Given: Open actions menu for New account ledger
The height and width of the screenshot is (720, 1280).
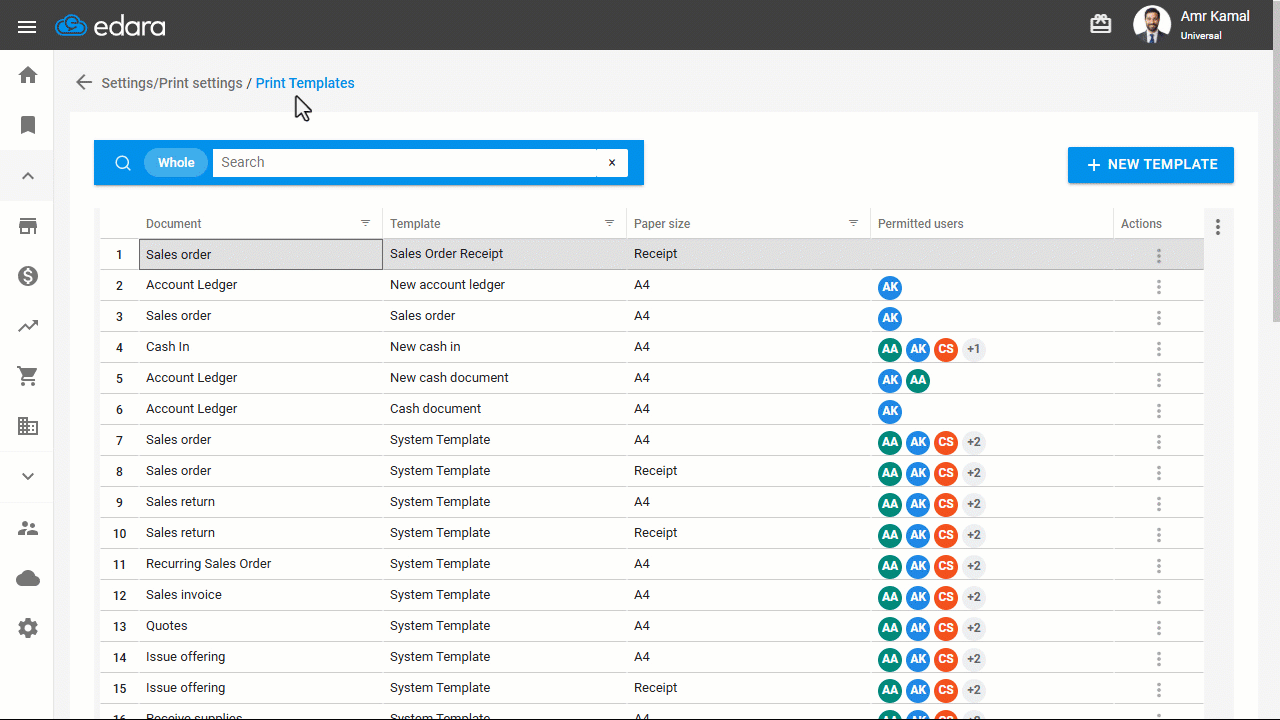Looking at the screenshot, I should [1159, 287].
